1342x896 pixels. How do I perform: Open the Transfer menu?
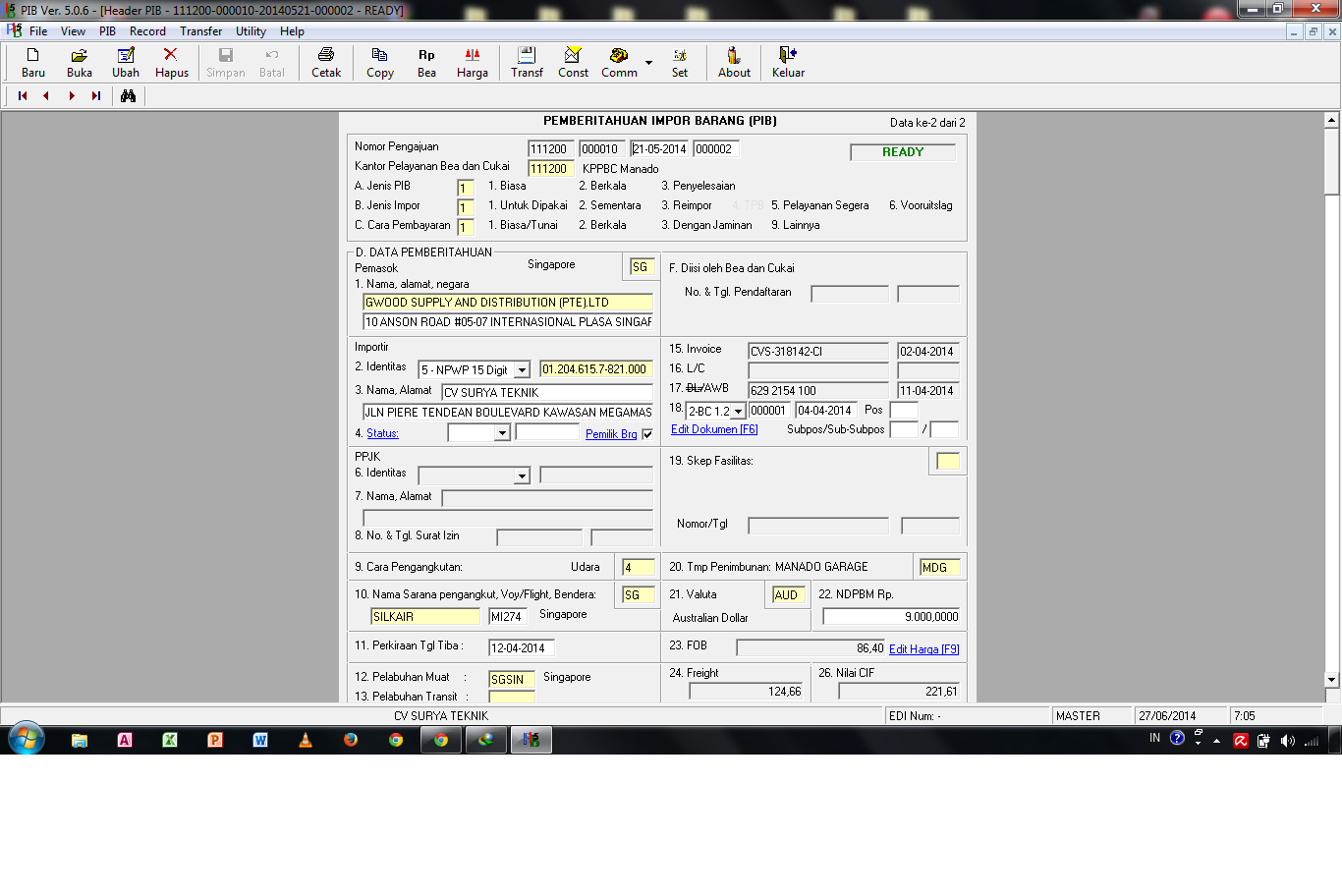pos(200,31)
